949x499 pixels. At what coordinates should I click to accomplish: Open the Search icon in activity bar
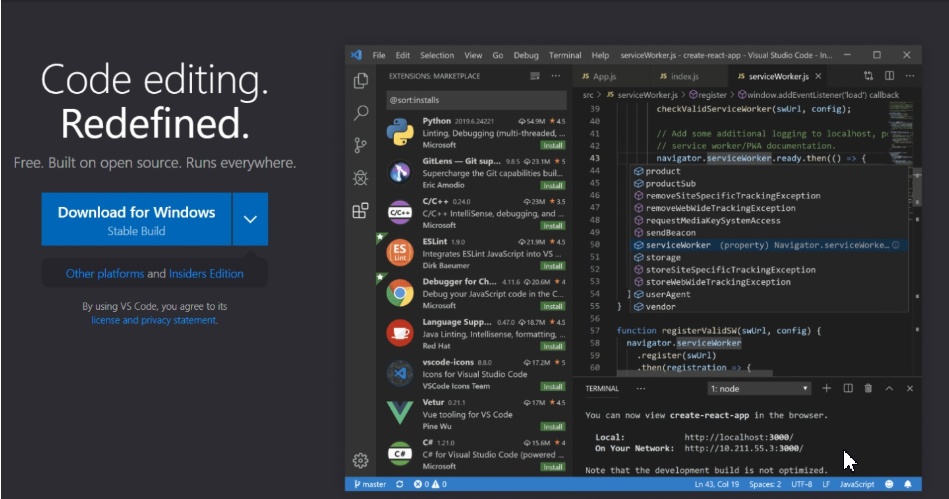(361, 113)
